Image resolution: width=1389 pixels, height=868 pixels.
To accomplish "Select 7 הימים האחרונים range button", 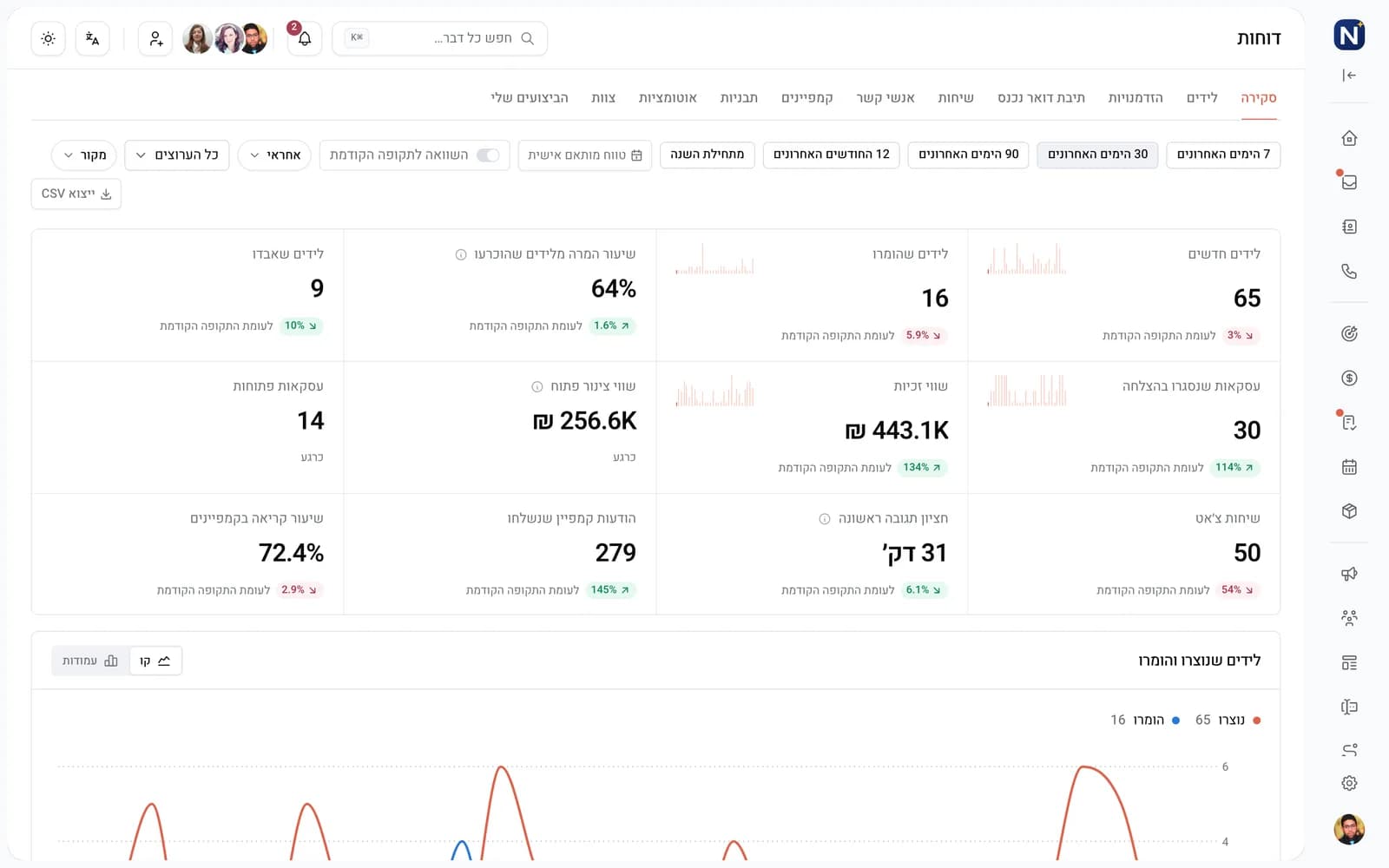I will click(1223, 155).
